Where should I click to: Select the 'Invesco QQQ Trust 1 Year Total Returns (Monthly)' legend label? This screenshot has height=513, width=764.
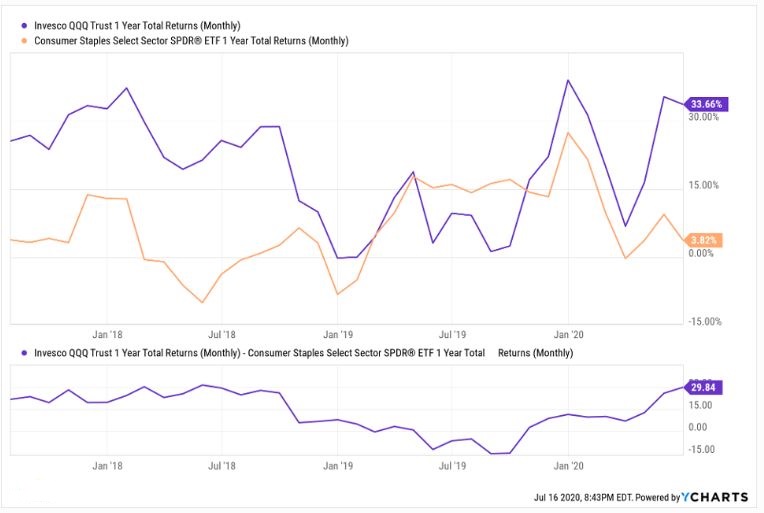tap(137, 26)
